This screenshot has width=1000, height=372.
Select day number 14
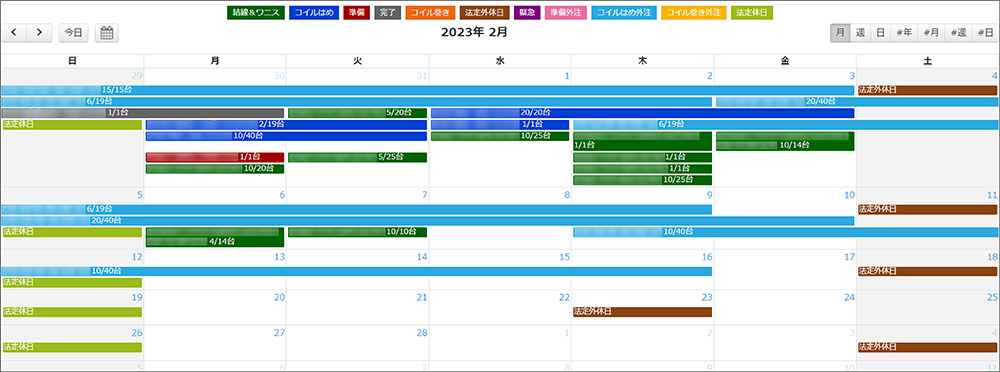coord(422,257)
